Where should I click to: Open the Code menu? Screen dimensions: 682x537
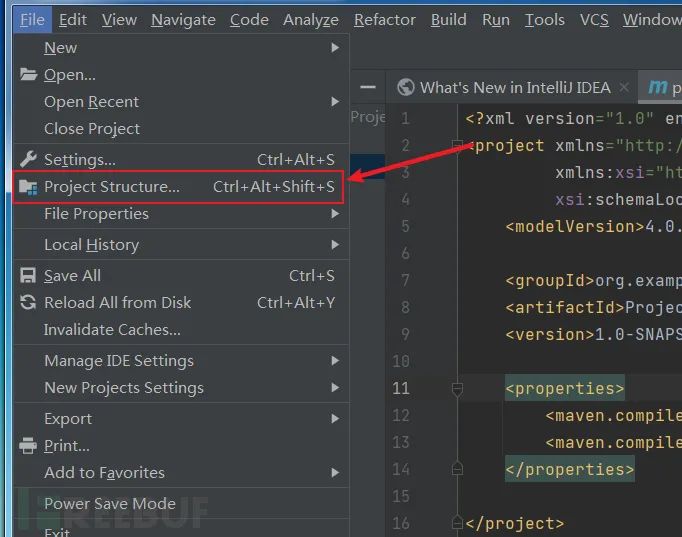pyautogui.click(x=249, y=20)
